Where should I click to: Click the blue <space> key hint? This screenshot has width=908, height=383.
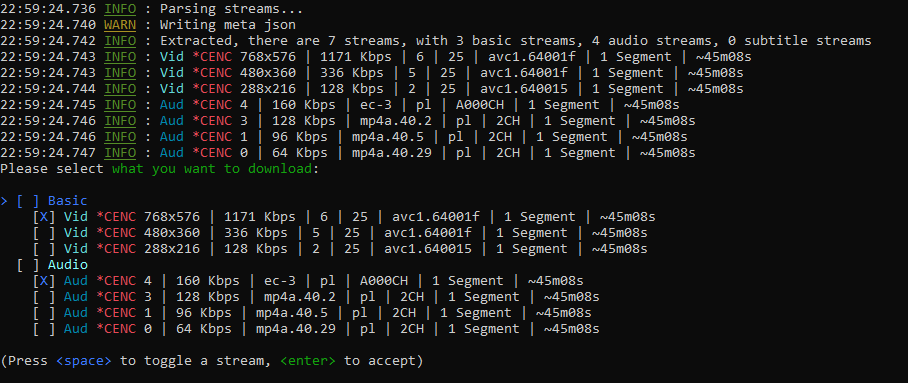pyautogui.click(x=84, y=361)
